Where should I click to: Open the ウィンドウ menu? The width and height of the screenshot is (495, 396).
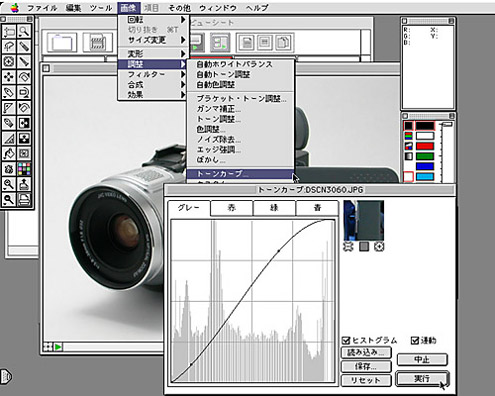[218, 8]
